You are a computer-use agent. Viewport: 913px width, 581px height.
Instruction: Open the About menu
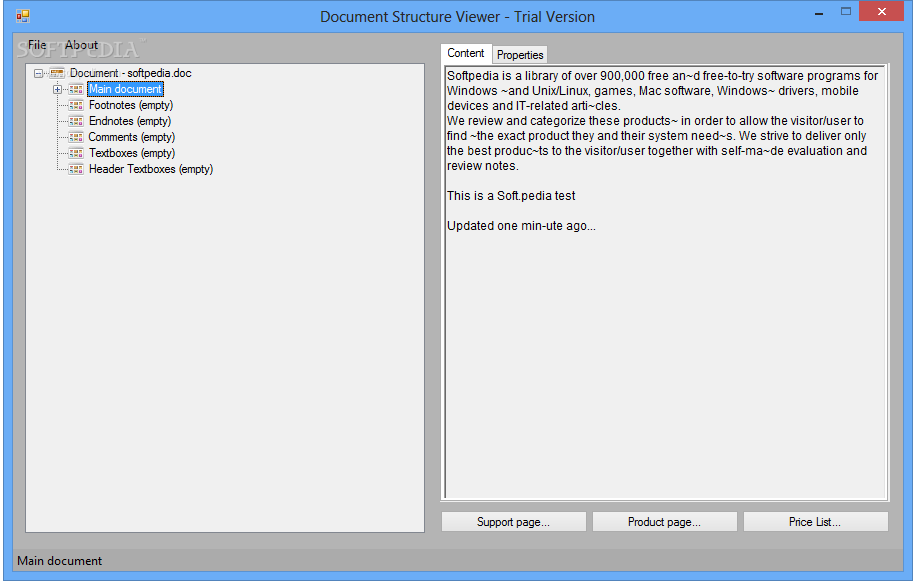(81, 45)
